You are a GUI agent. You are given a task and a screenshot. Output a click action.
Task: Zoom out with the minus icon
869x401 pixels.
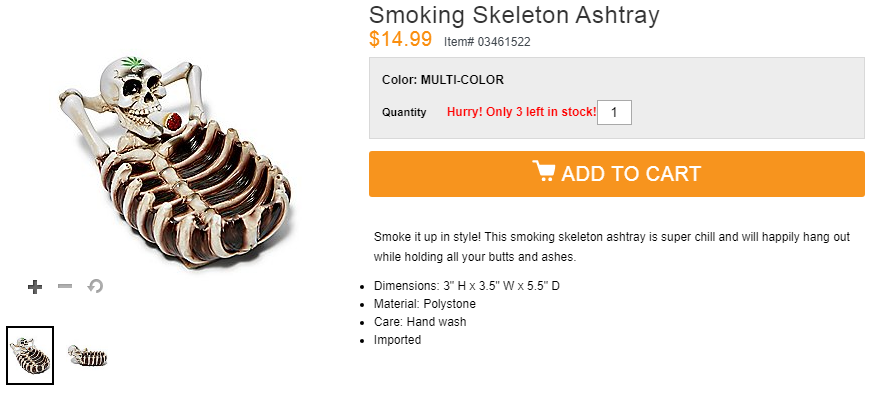(65, 286)
